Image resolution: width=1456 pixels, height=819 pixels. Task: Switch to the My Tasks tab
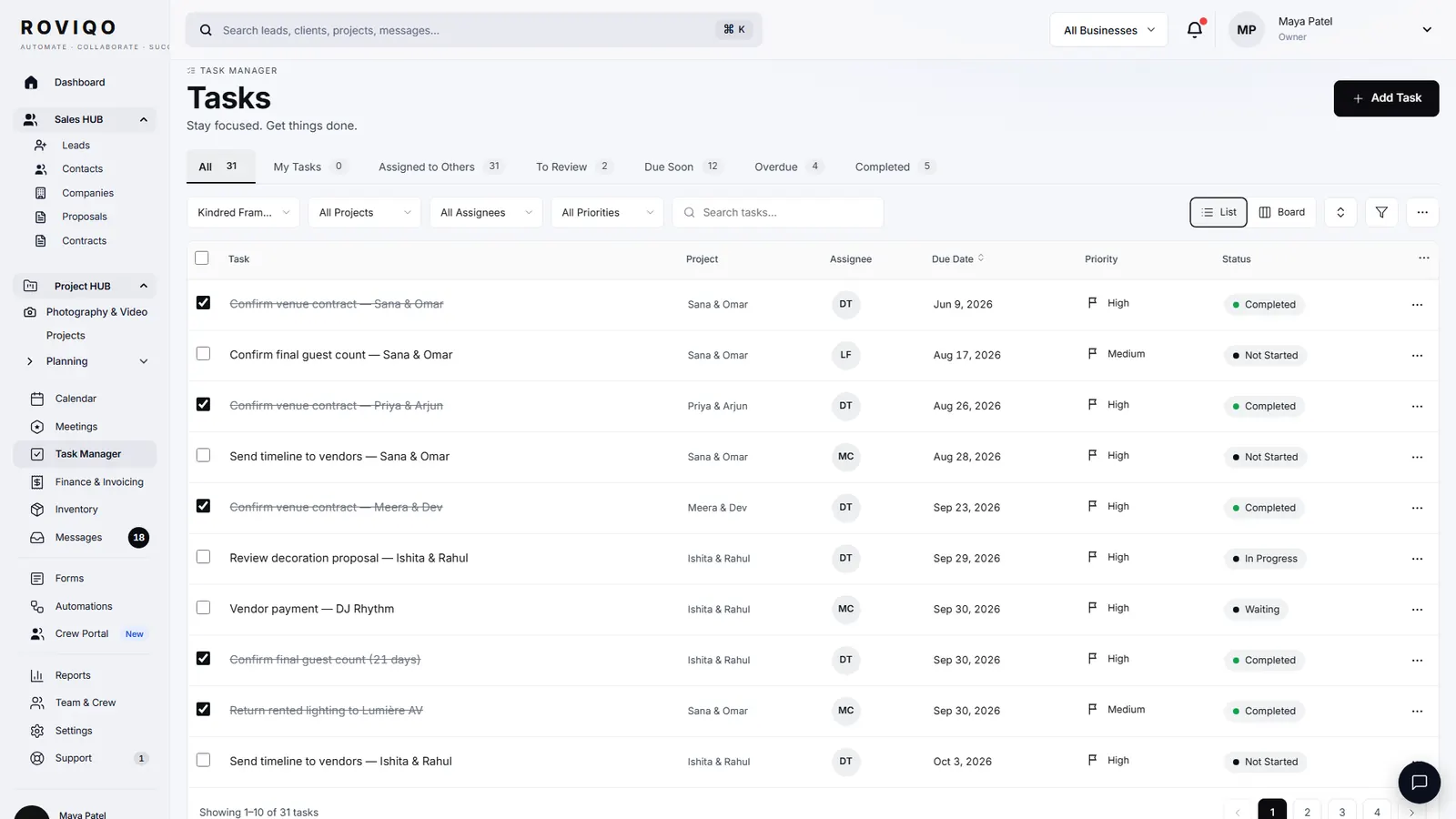[x=308, y=167]
